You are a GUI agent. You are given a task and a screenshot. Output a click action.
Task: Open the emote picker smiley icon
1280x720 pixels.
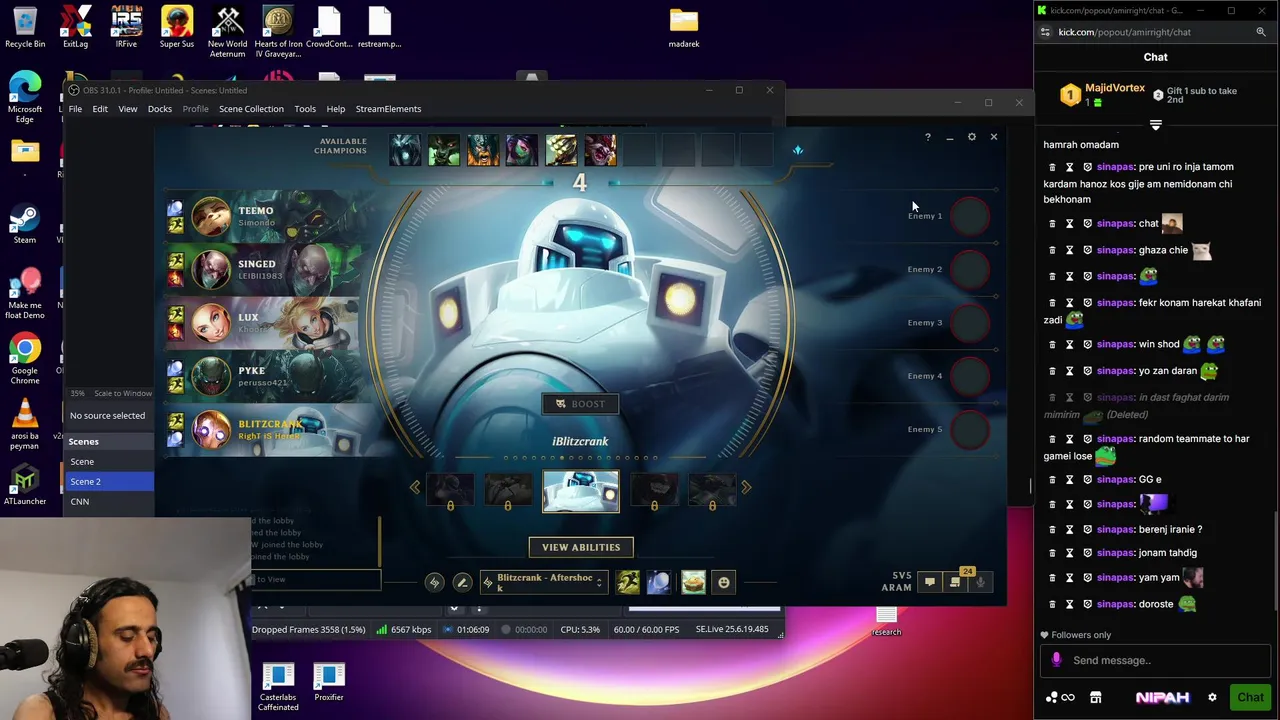click(724, 582)
